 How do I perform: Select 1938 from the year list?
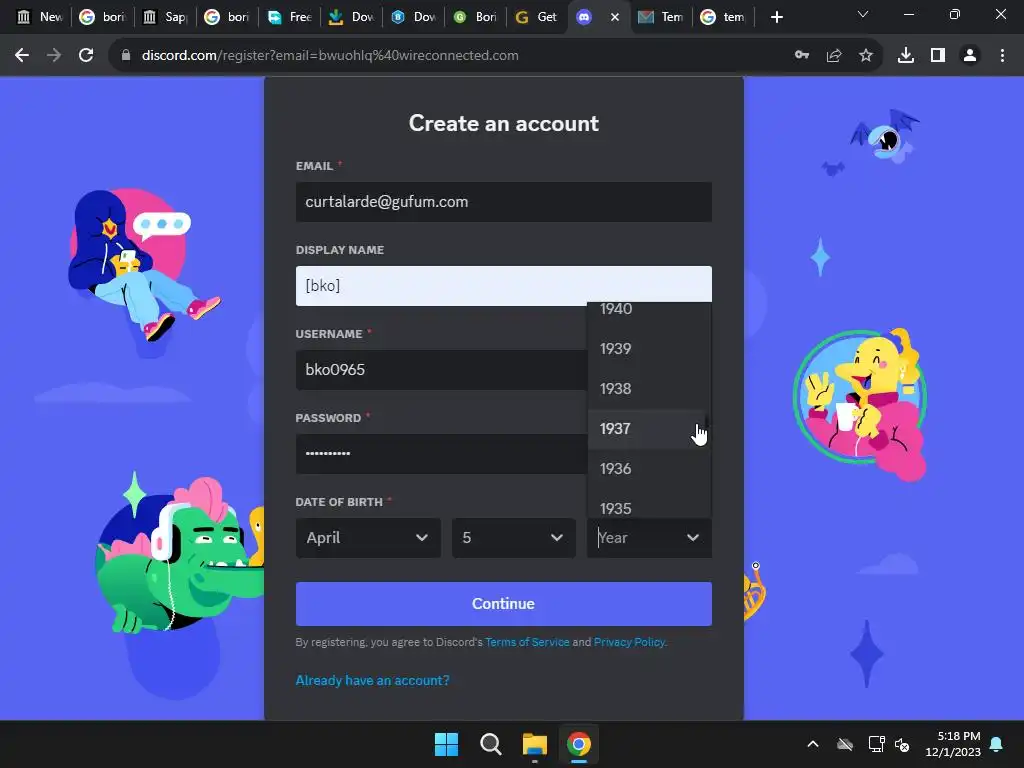point(649,389)
